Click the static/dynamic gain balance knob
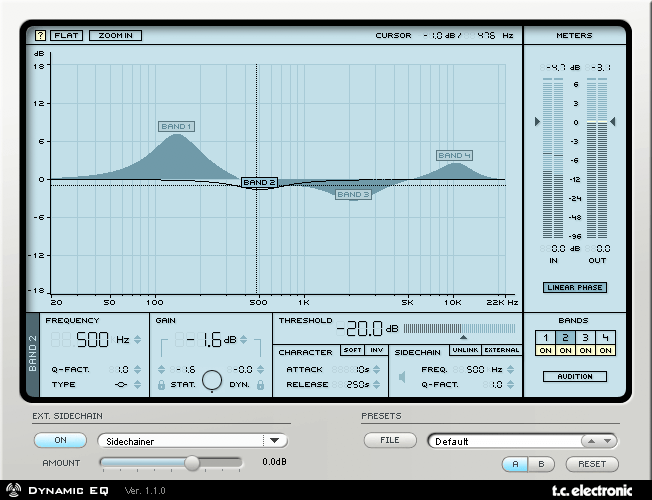The height and width of the screenshot is (500, 652). 212,380
